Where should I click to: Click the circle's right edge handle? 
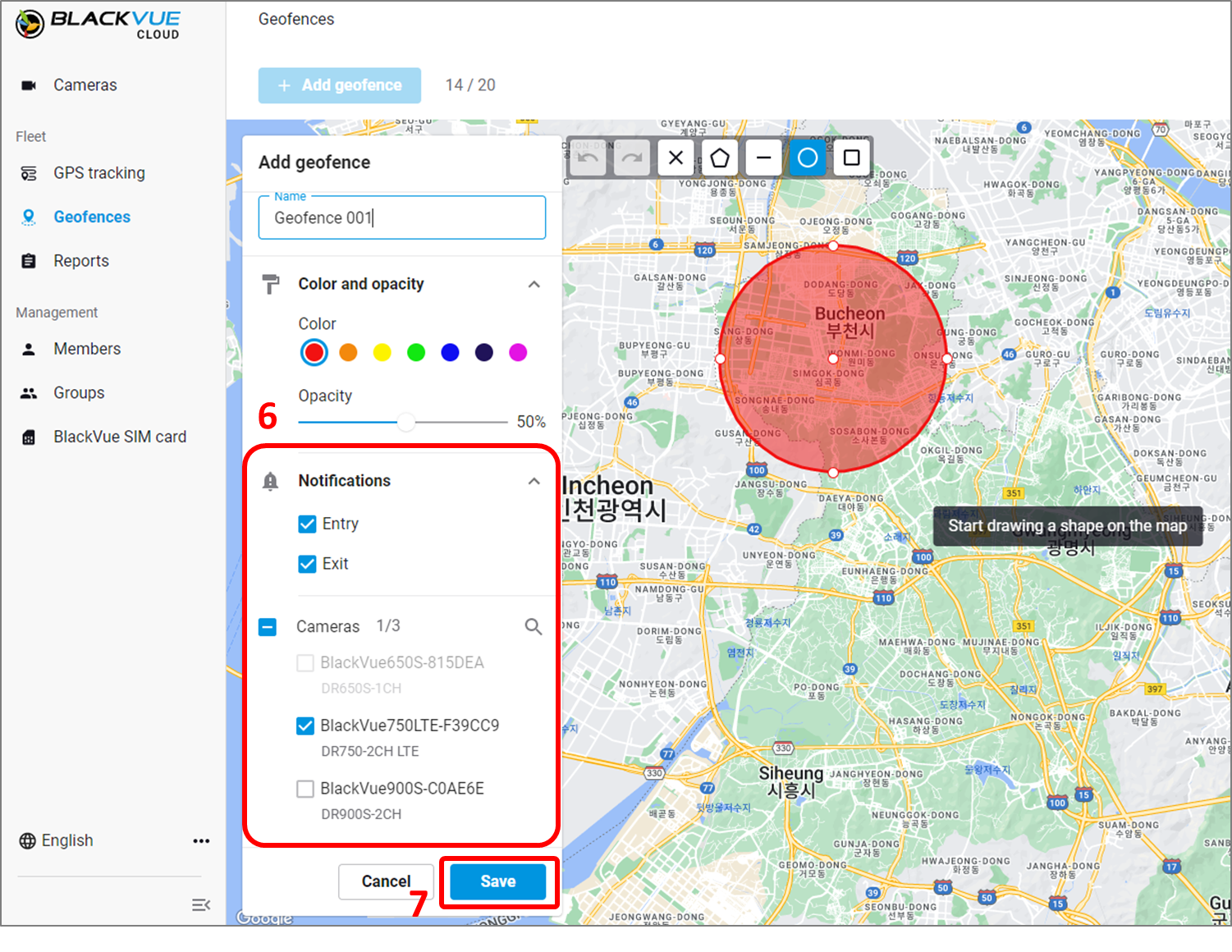point(946,359)
